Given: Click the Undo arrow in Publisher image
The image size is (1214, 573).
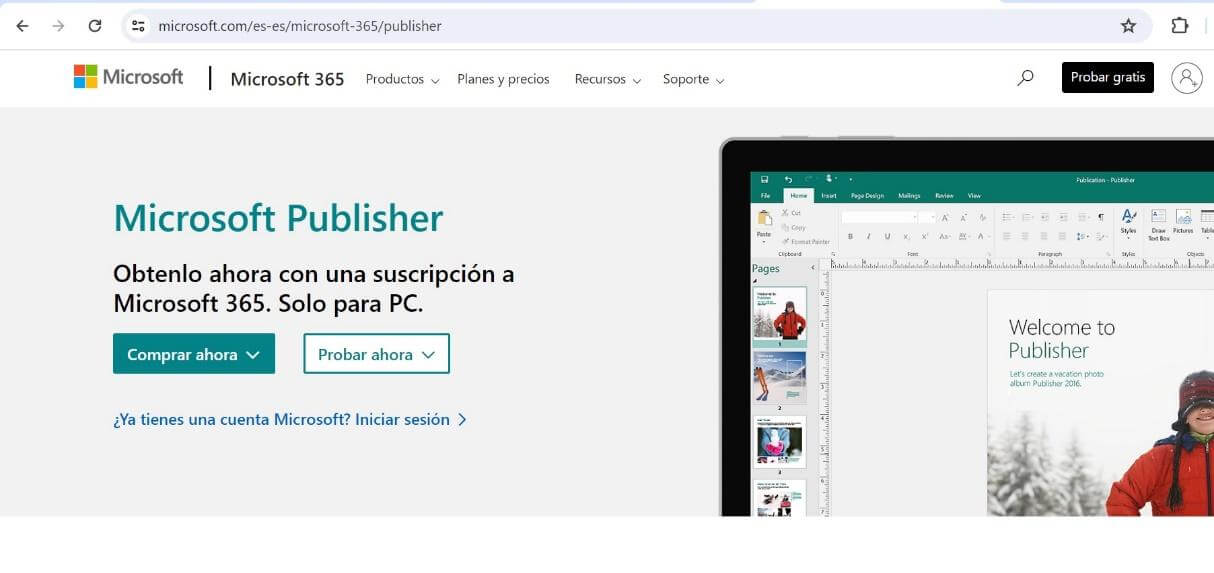Looking at the screenshot, I should click(x=788, y=180).
